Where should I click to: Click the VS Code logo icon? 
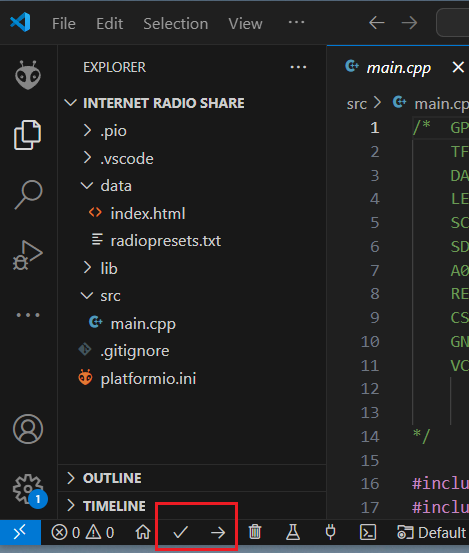pyautogui.click(x=20, y=23)
